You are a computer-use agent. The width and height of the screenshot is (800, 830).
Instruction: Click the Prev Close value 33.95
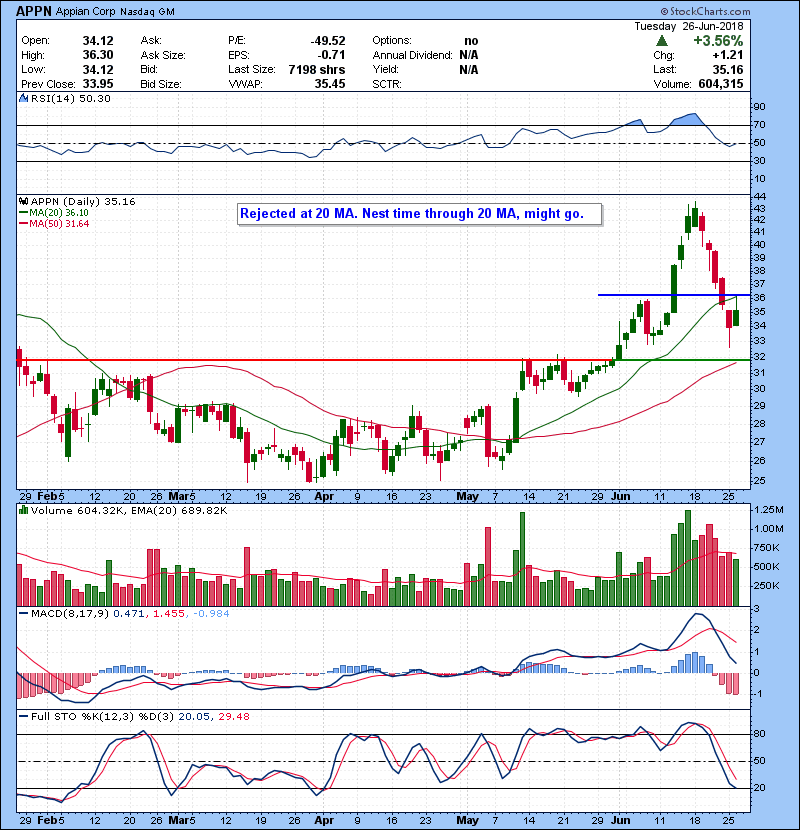pos(98,84)
